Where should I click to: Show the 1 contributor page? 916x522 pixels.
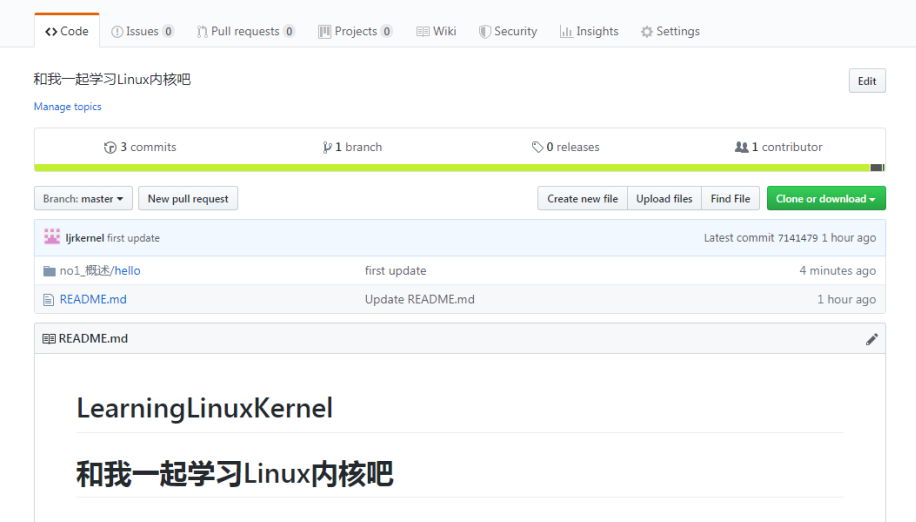coord(778,147)
